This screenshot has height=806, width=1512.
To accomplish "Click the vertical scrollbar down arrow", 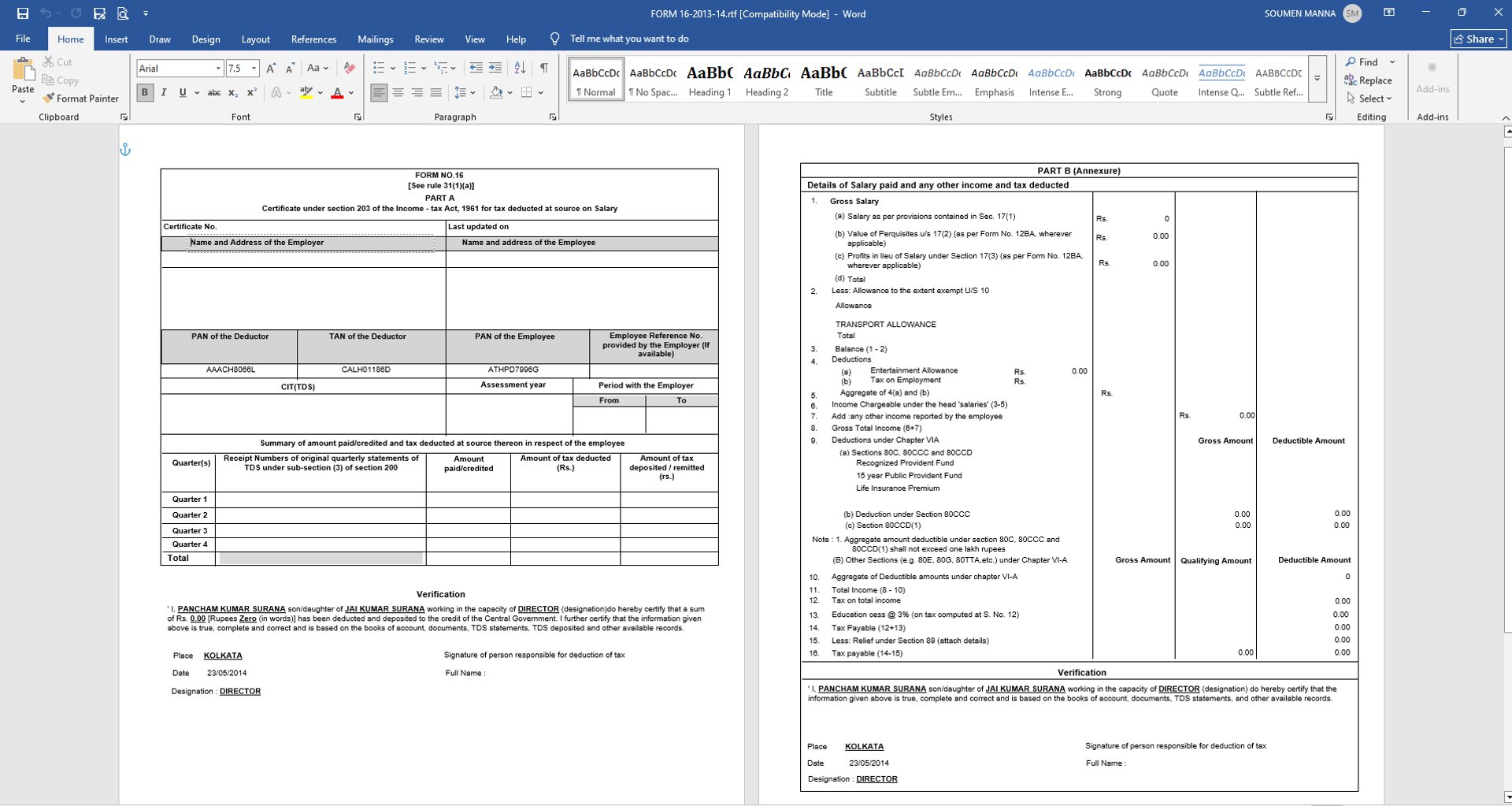I will click(1507, 797).
